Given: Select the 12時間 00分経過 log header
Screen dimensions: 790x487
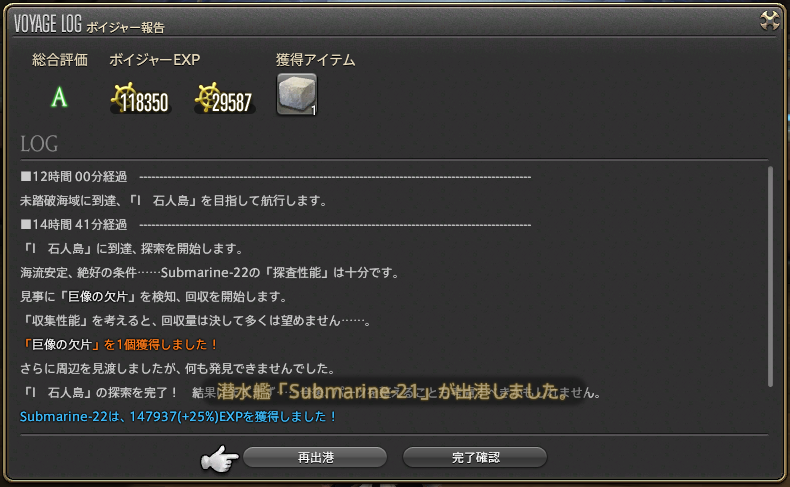Looking at the screenshot, I should (x=74, y=177).
